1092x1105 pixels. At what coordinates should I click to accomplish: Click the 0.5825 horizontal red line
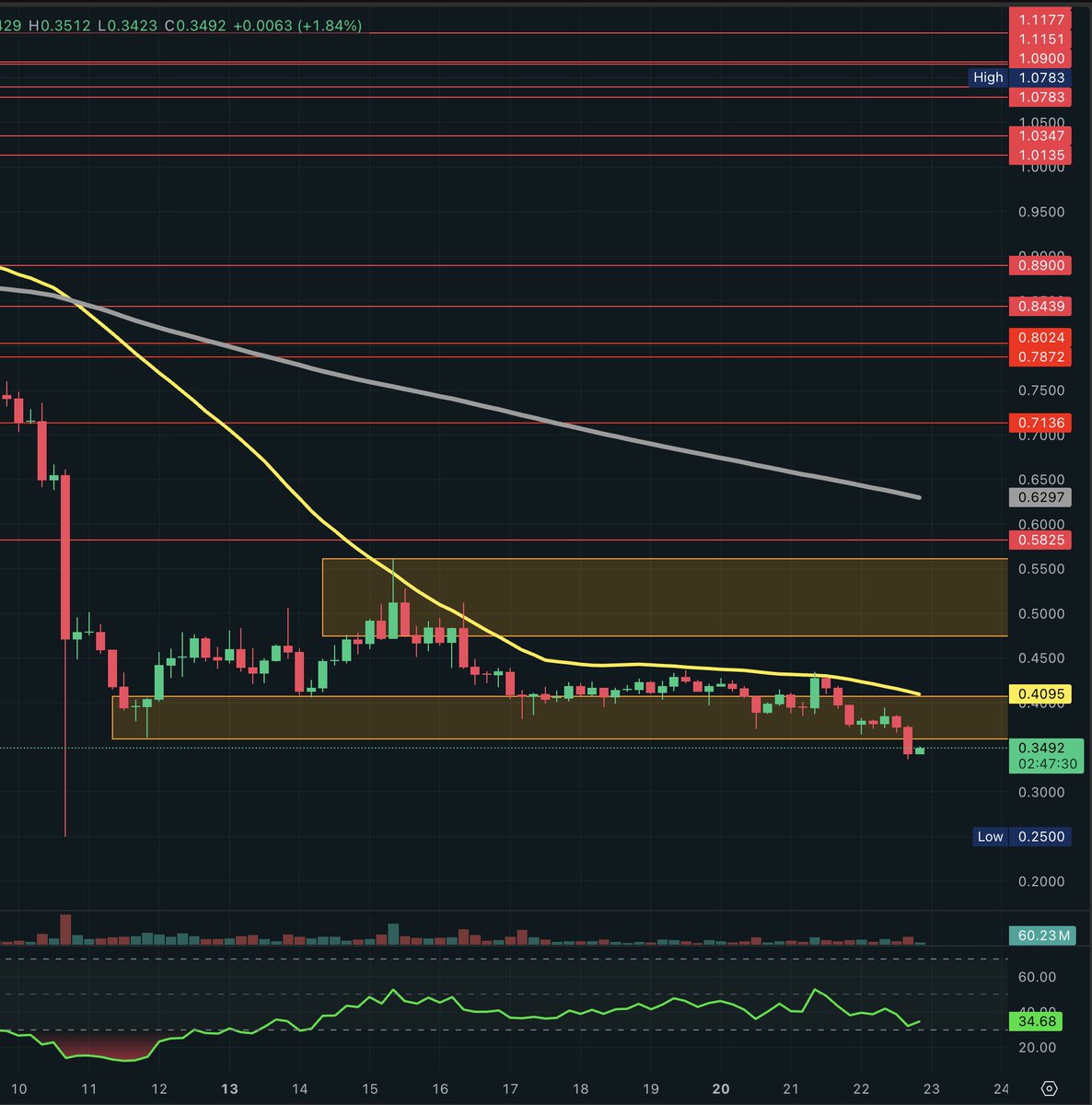tap(504, 540)
